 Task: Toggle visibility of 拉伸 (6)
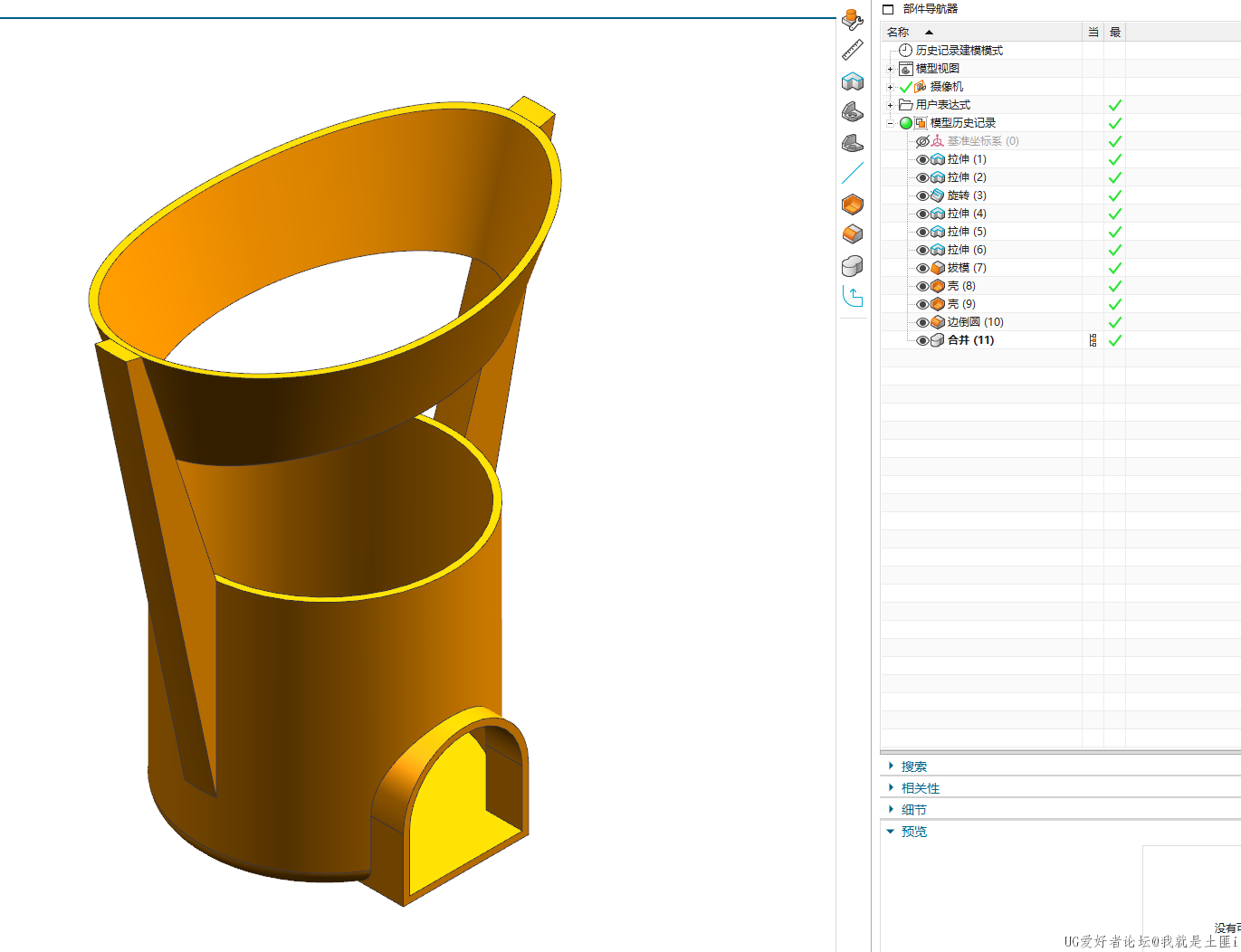click(922, 250)
